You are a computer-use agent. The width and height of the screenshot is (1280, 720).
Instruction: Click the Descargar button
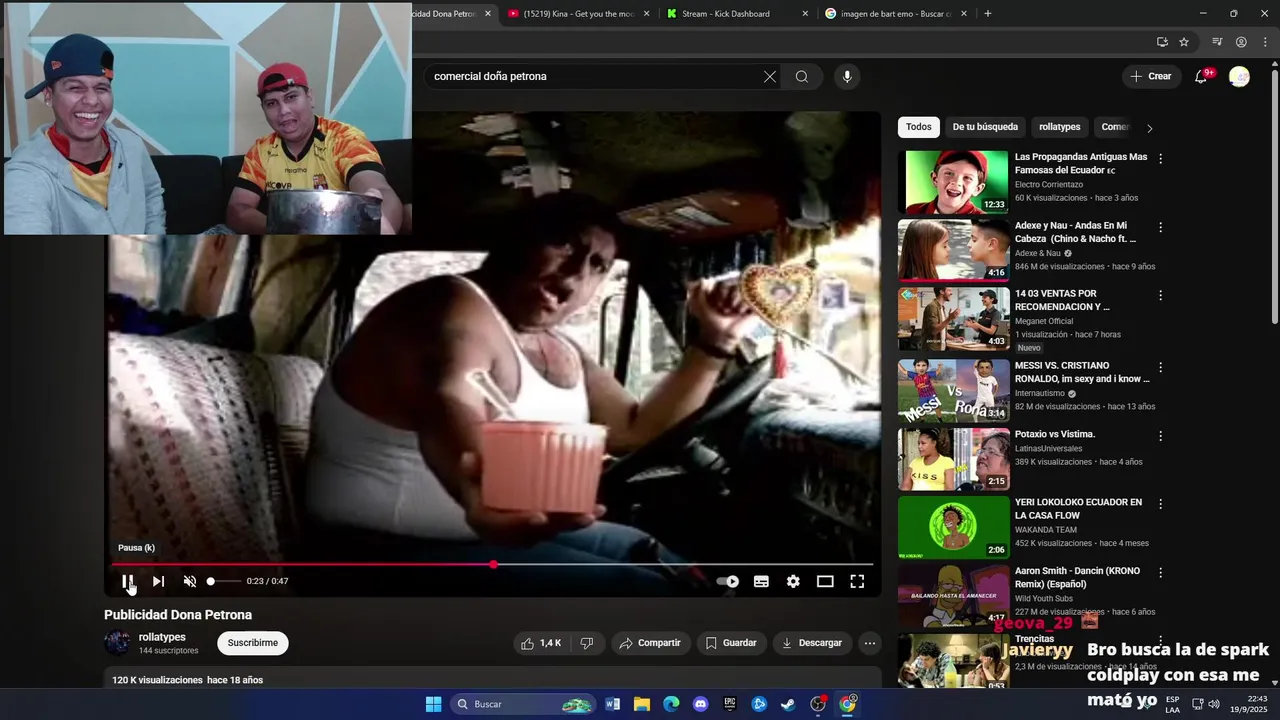812,643
